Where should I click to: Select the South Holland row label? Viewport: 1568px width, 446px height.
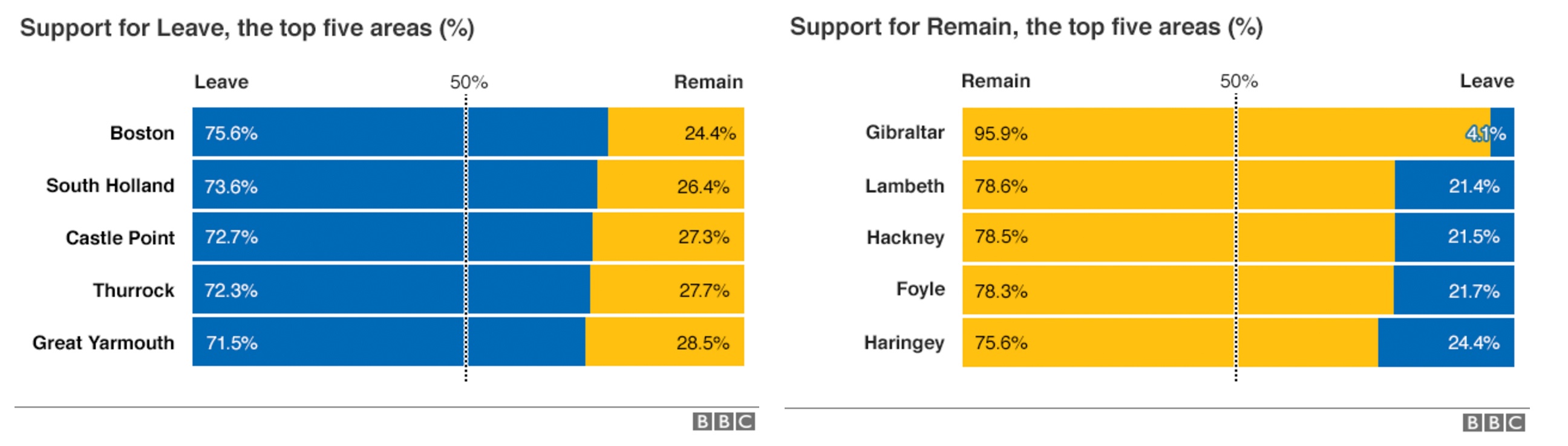110,186
